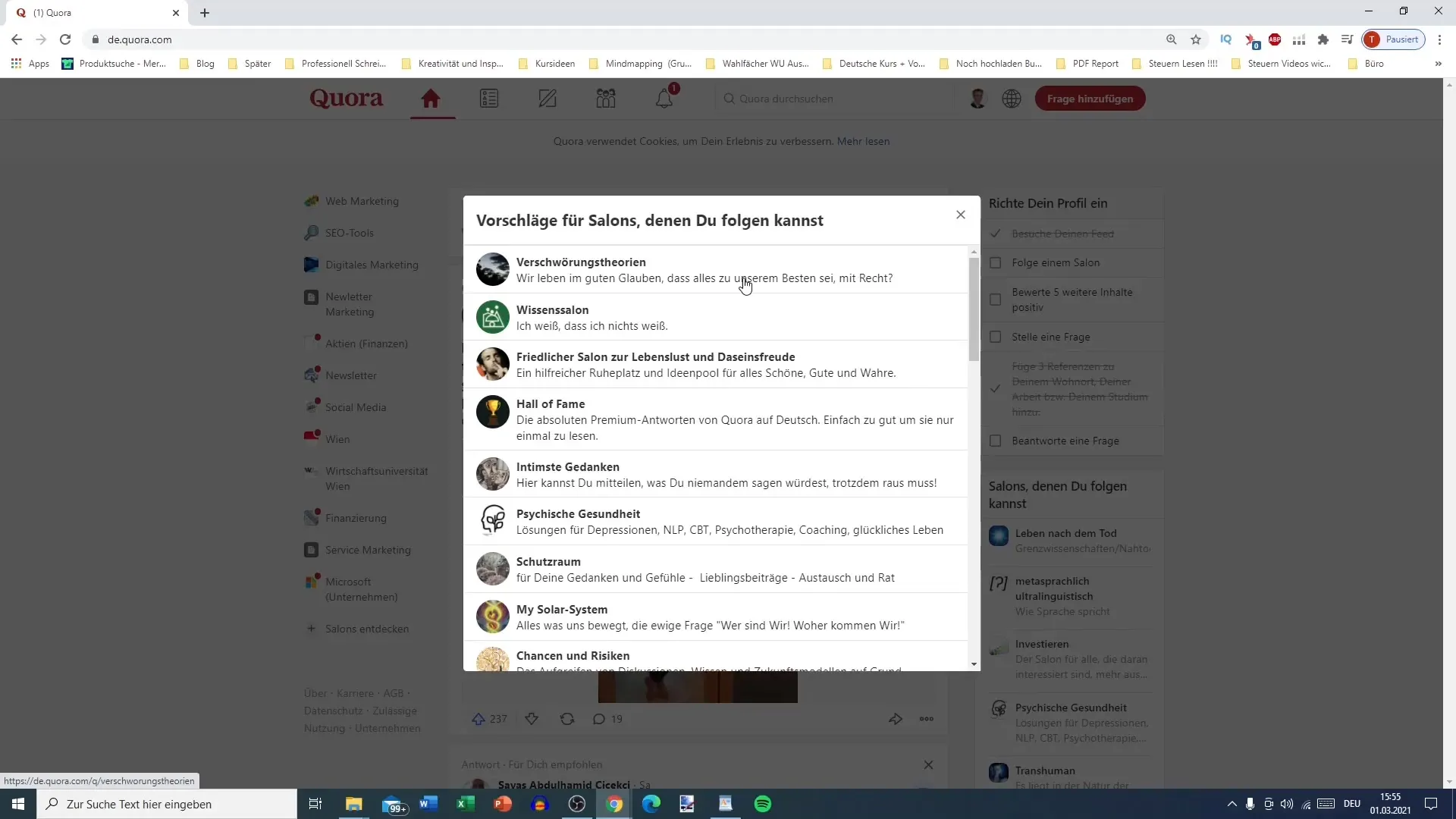Image resolution: width=1456 pixels, height=819 pixels.
Task: Toggle checkbox for Folge einem Salon
Action: click(x=997, y=262)
